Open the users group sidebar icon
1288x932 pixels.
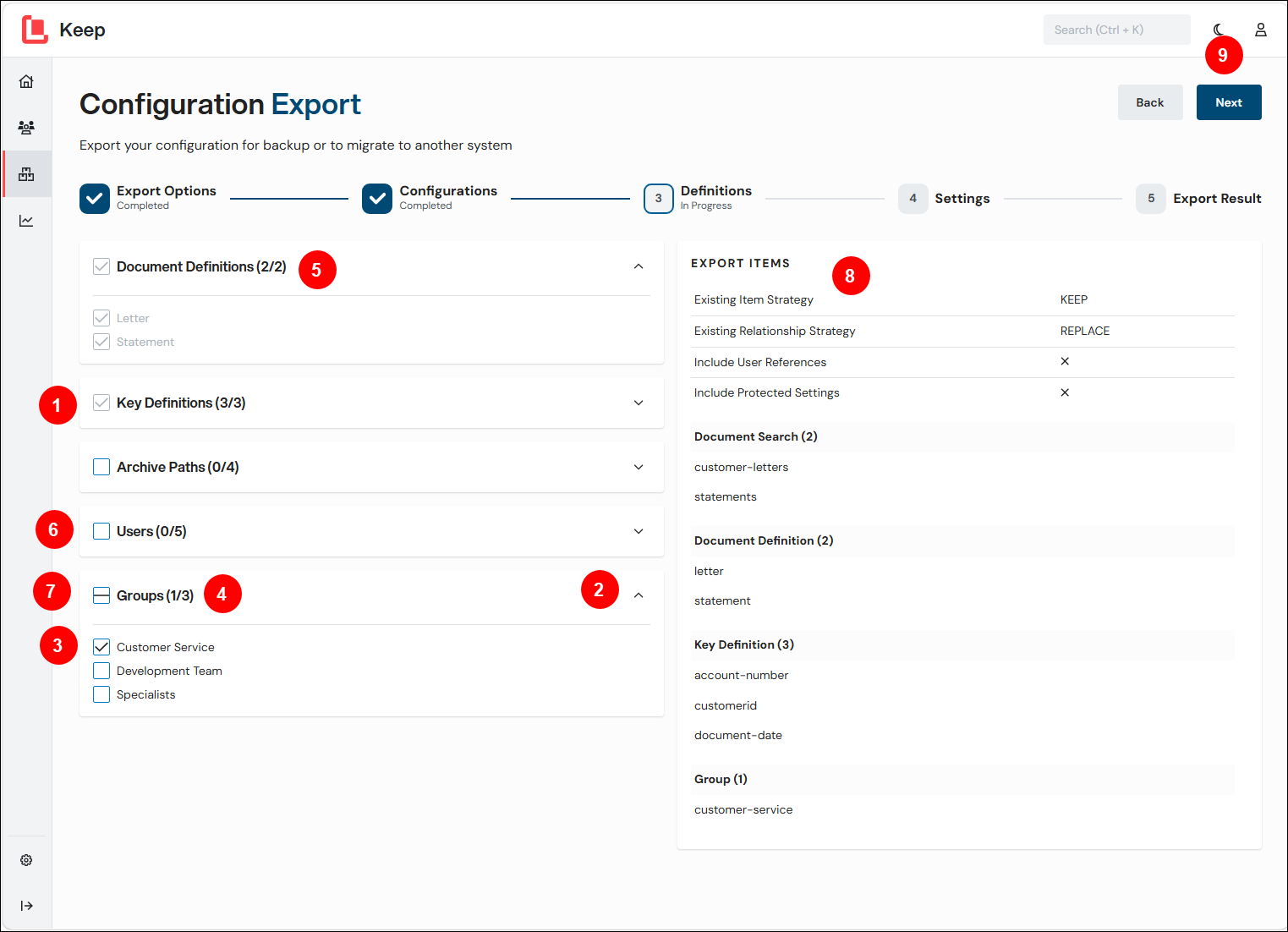(x=26, y=128)
